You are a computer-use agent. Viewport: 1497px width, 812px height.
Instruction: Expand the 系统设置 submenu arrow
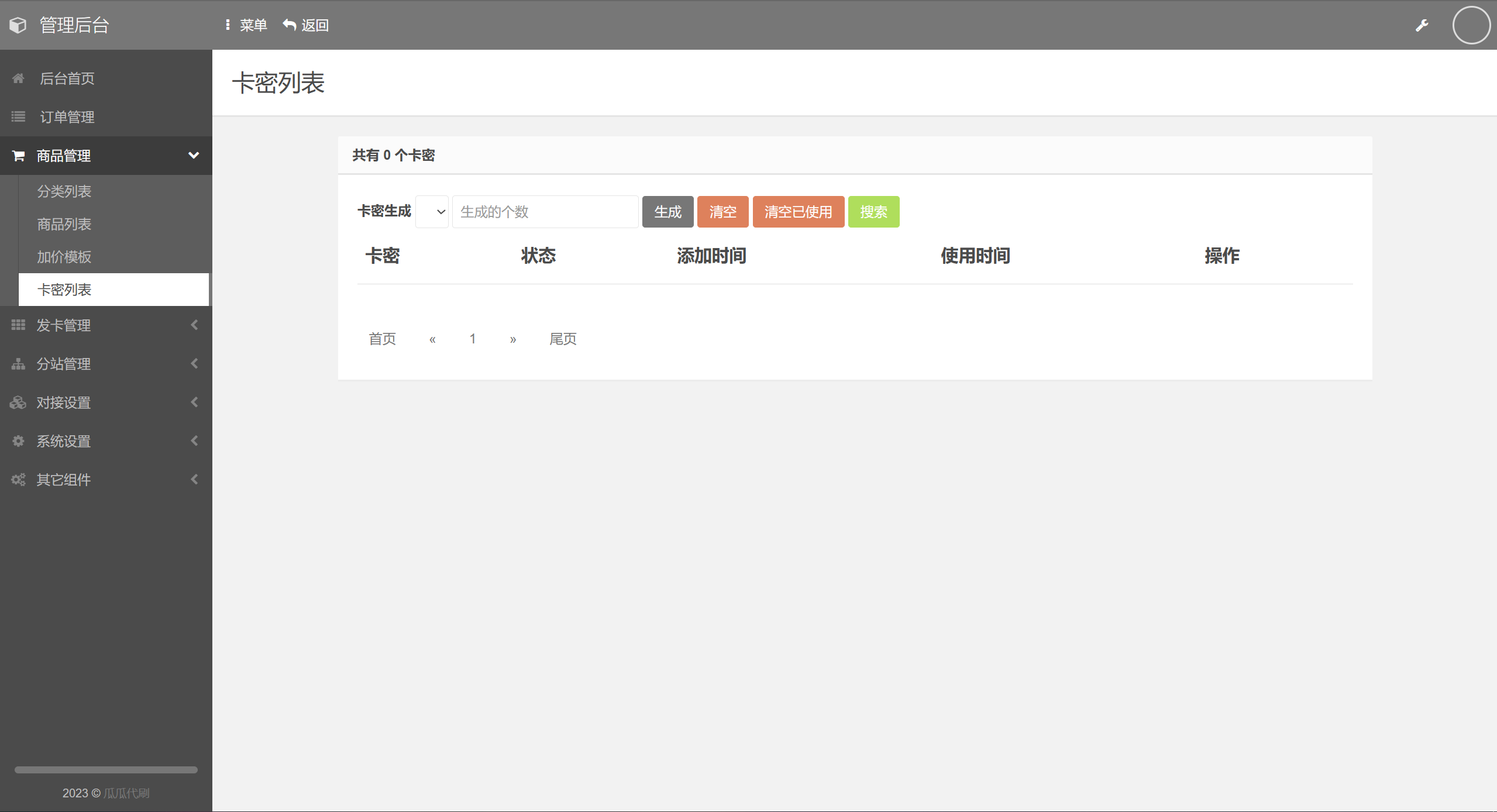coord(194,441)
